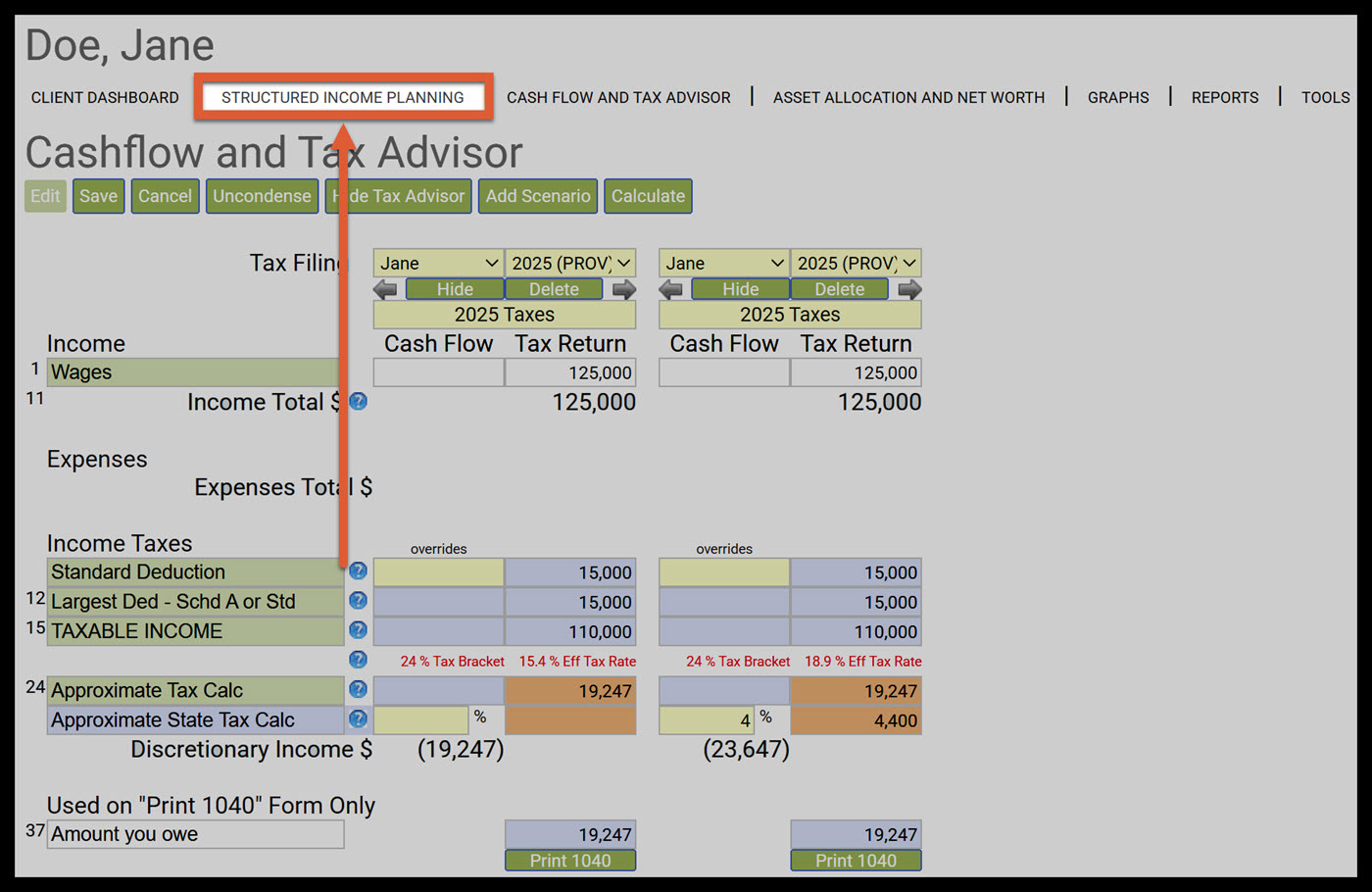The width and height of the screenshot is (1372, 892).
Task: Click first scenario 2025 Taxes title field
Action: pyautogui.click(x=505, y=315)
